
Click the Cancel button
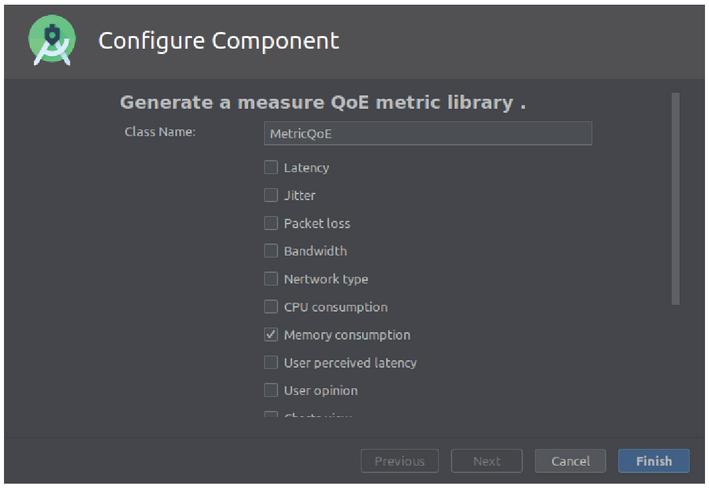570,461
